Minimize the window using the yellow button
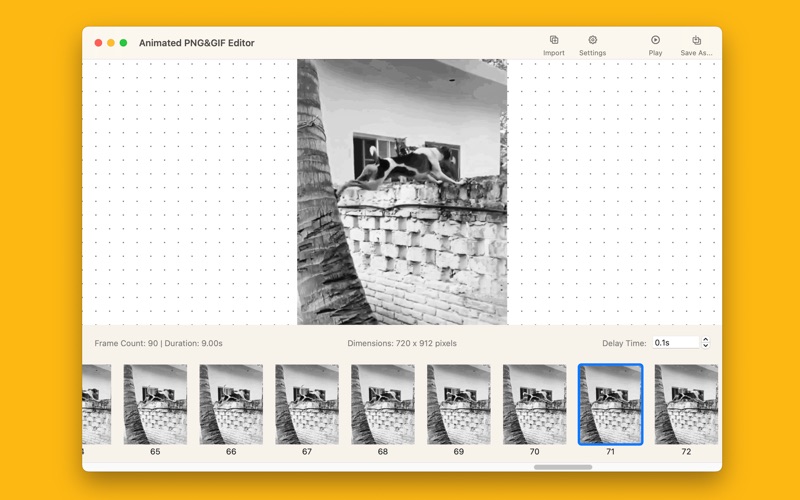This screenshot has height=500, width=800. pyautogui.click(x=111, y=43)
